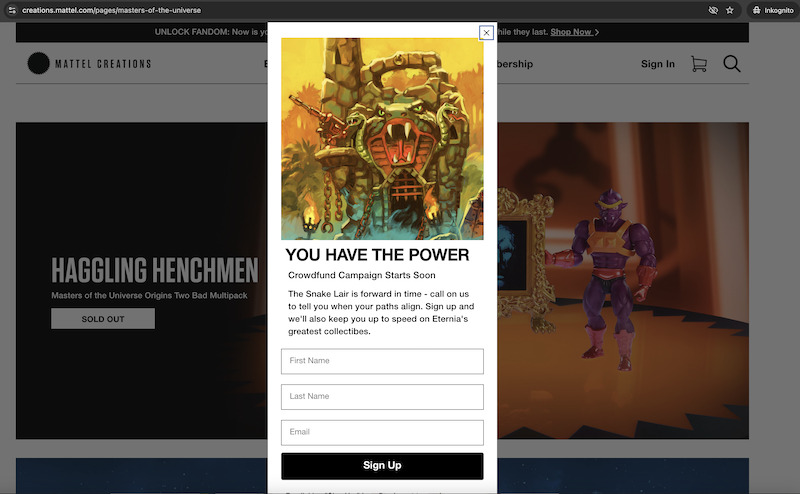Click the Sign In link
Viewport: 800px width, 494px height.
point(658,64)
